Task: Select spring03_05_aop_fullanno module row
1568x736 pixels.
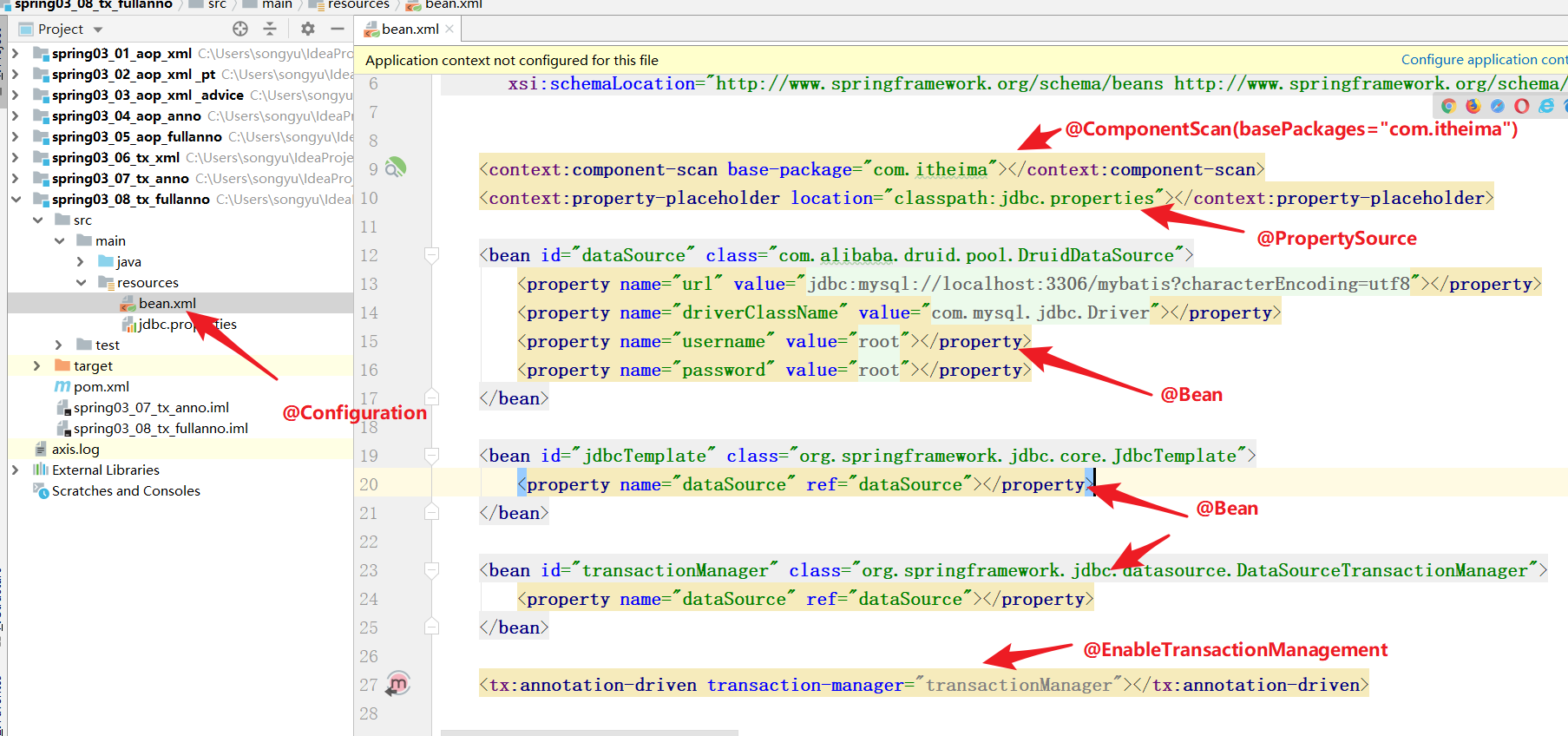Action: tap(180, 136)
